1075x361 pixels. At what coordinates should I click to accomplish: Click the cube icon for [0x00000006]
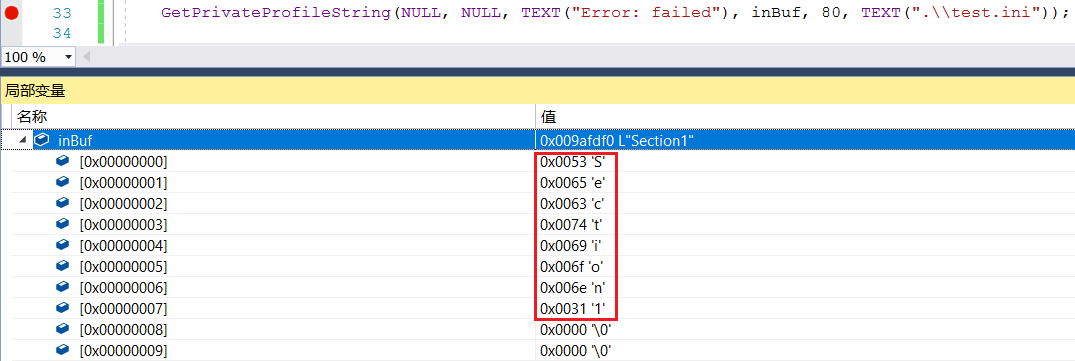(x=62, y=287)
